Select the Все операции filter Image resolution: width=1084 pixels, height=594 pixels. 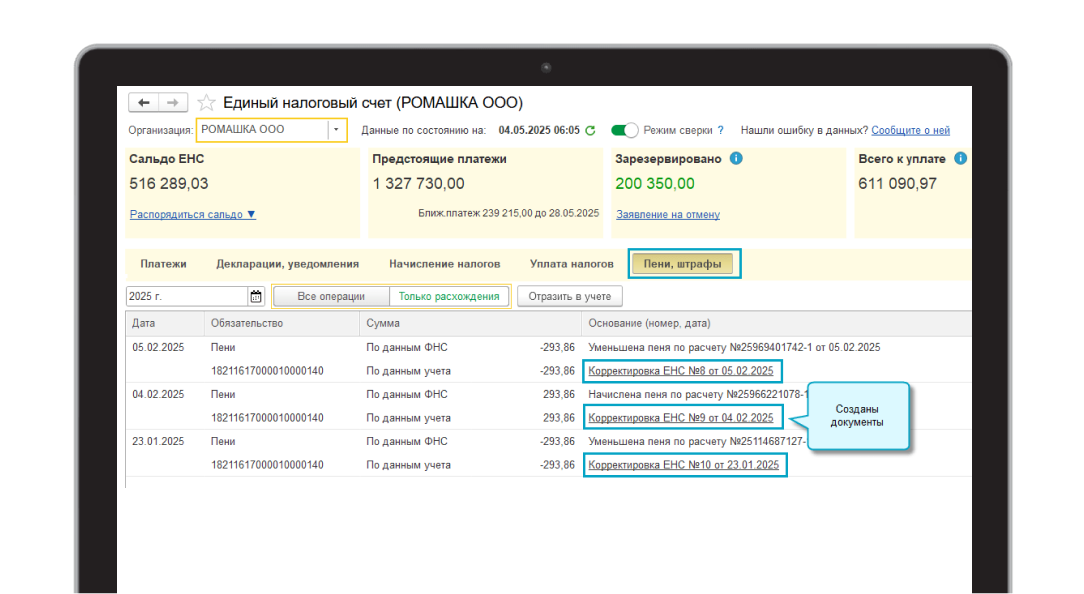331,296
